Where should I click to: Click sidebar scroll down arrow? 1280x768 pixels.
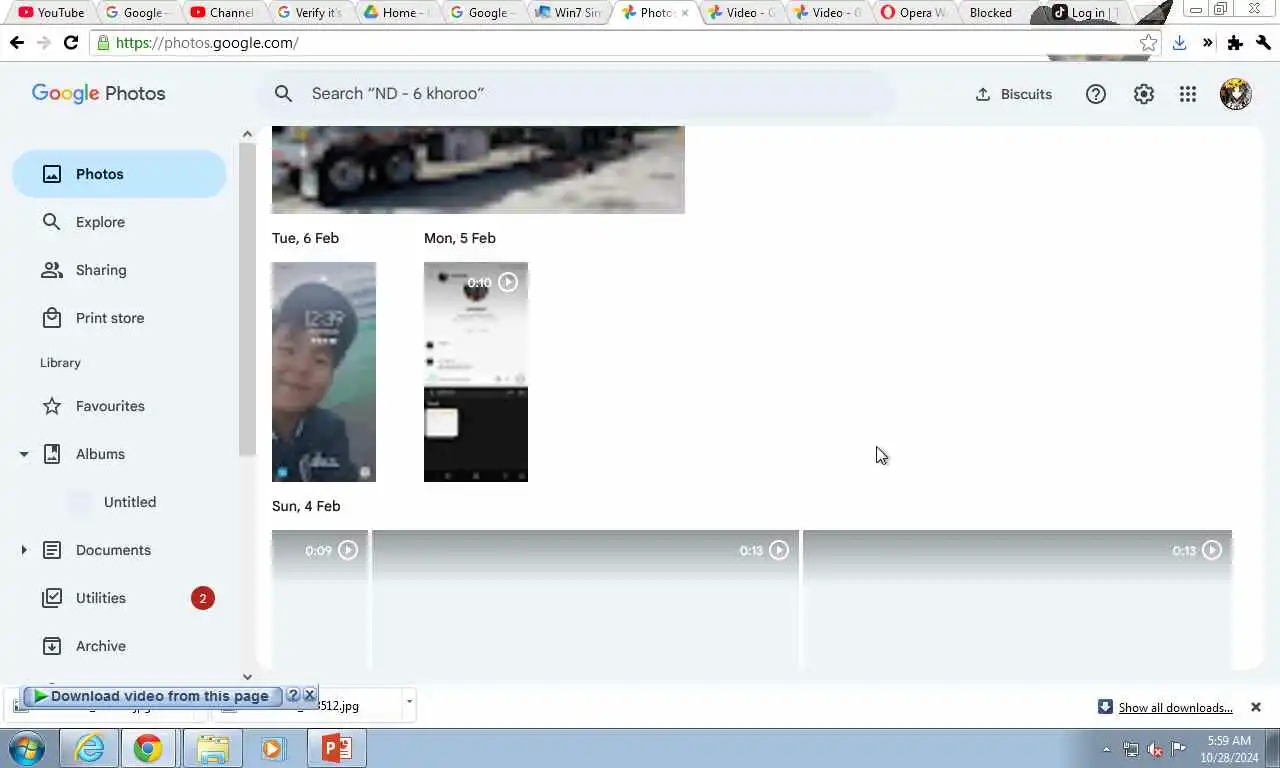tap(247, 677)
